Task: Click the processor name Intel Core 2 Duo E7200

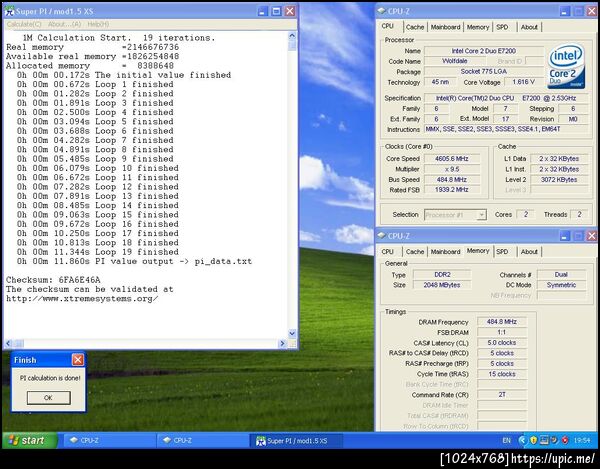Action: [484, 51]
